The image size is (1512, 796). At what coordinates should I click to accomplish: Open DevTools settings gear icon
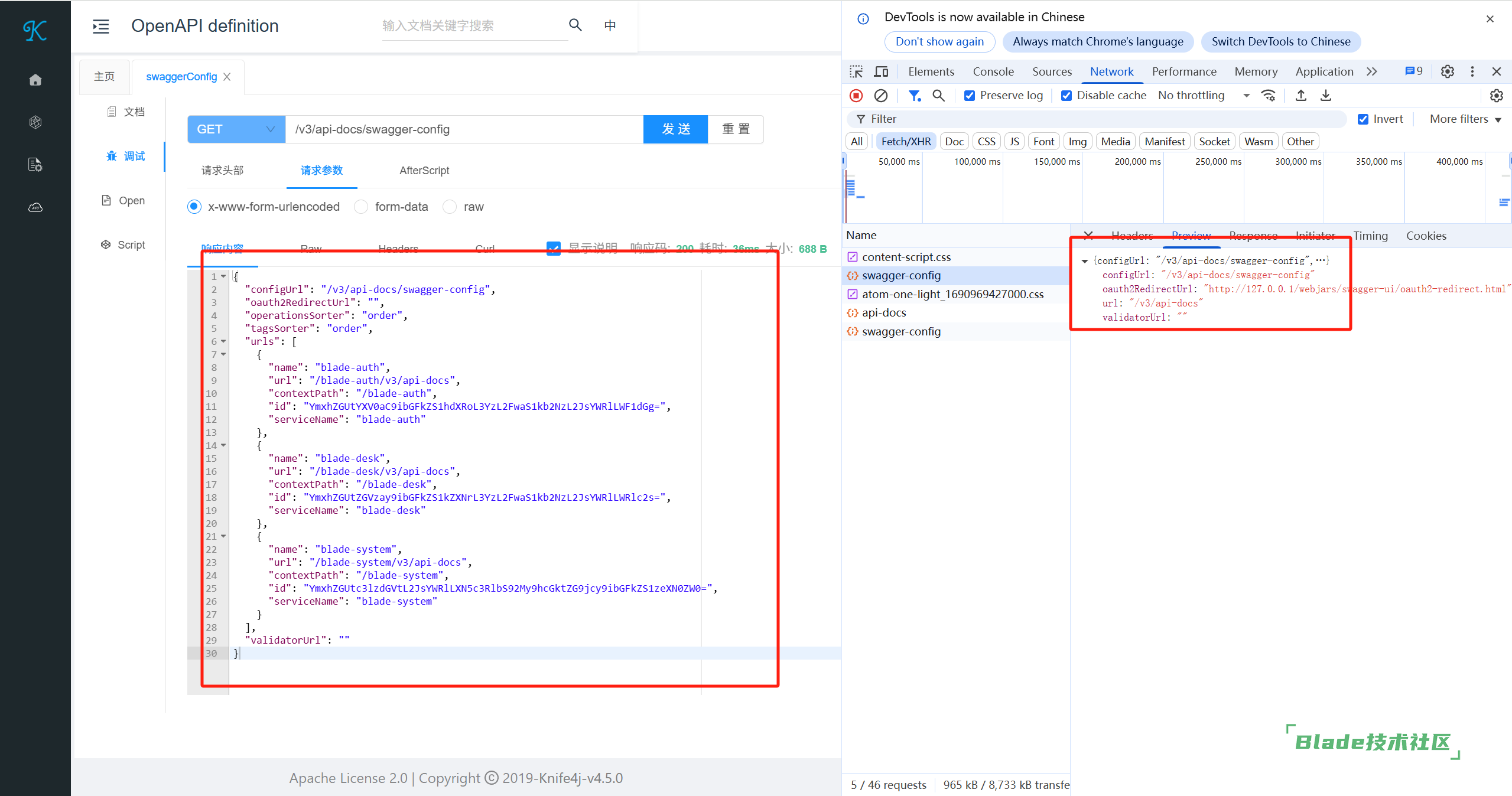coord(1447,71)
